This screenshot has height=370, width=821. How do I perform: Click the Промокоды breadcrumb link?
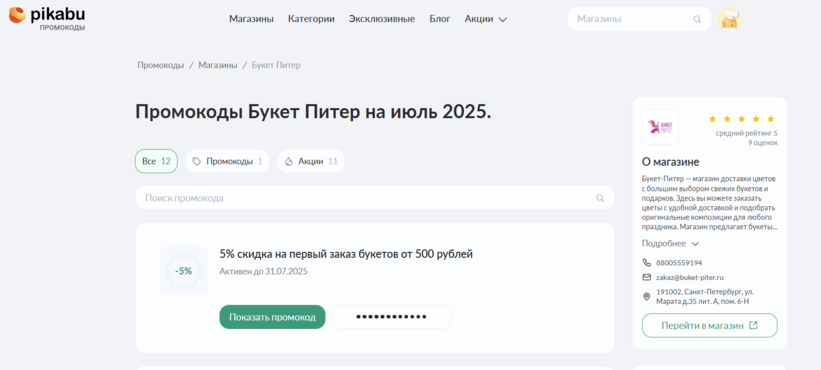161,65
